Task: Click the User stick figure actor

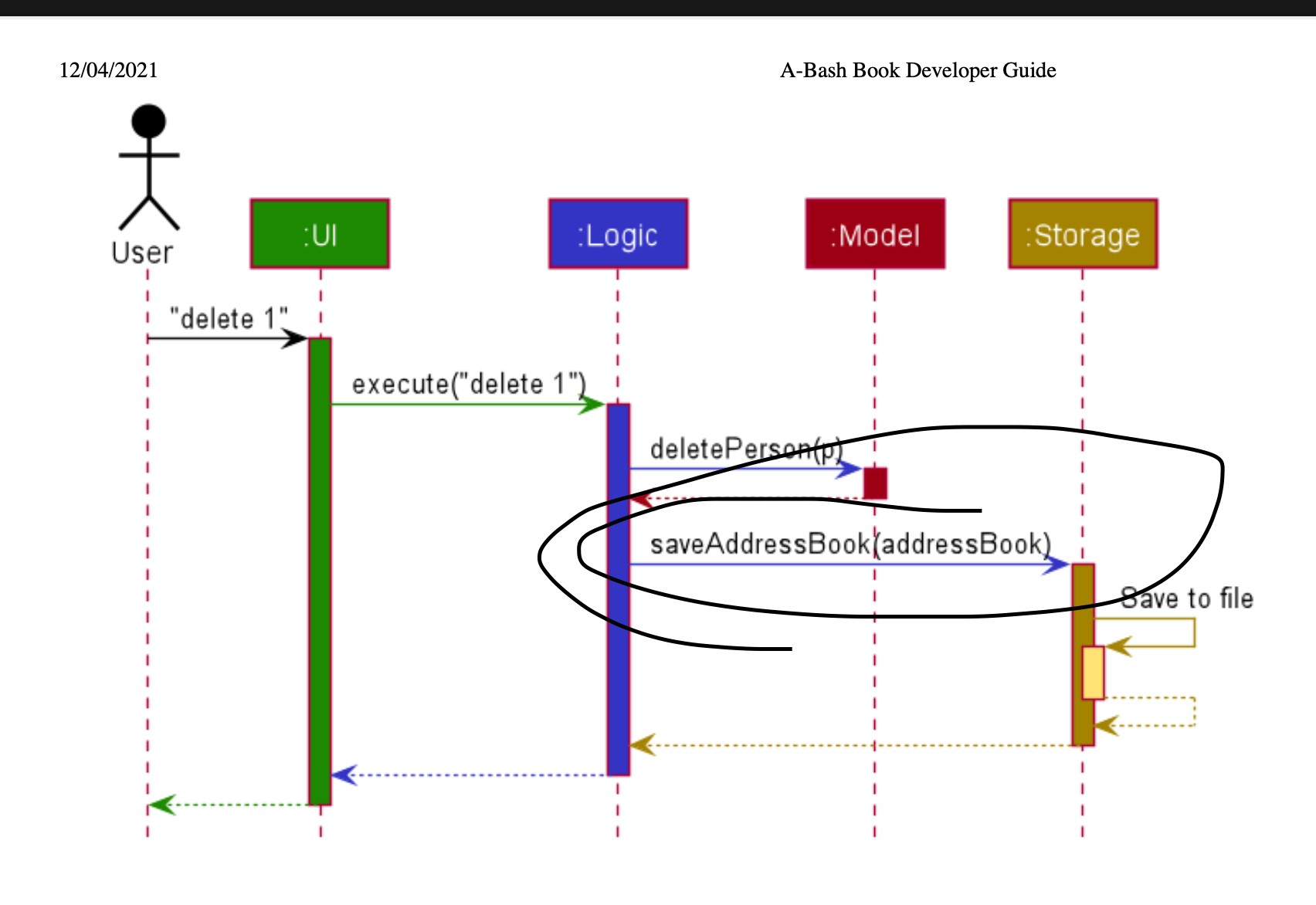Action: pyautogui.click(x=149, y=168)
